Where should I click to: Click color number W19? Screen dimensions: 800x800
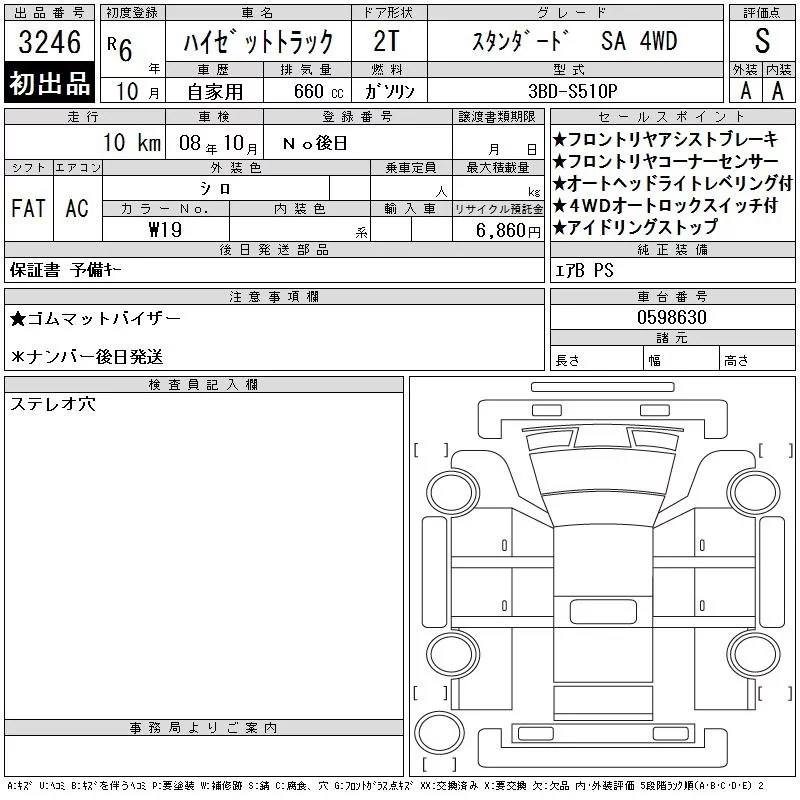[165, 230]
